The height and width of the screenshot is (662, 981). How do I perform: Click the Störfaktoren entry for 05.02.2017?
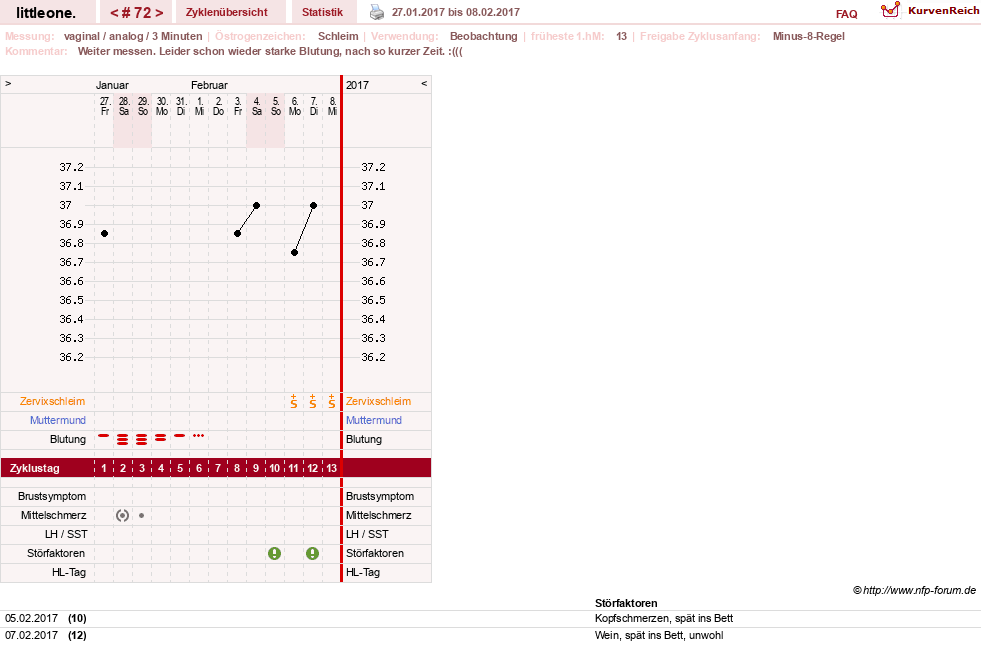pos(490,619)
